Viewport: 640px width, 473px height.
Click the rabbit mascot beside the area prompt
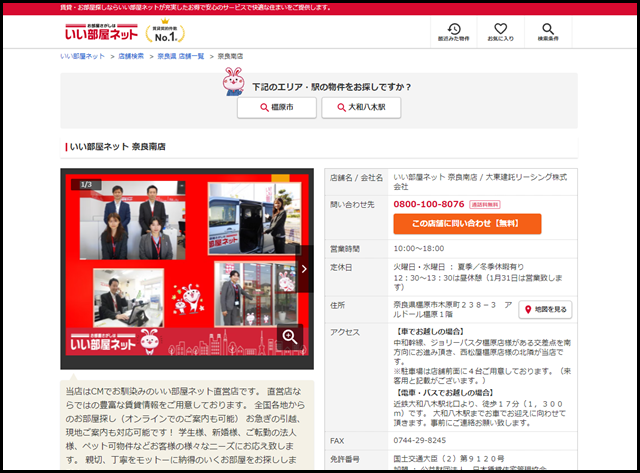[x=233, y=81]
